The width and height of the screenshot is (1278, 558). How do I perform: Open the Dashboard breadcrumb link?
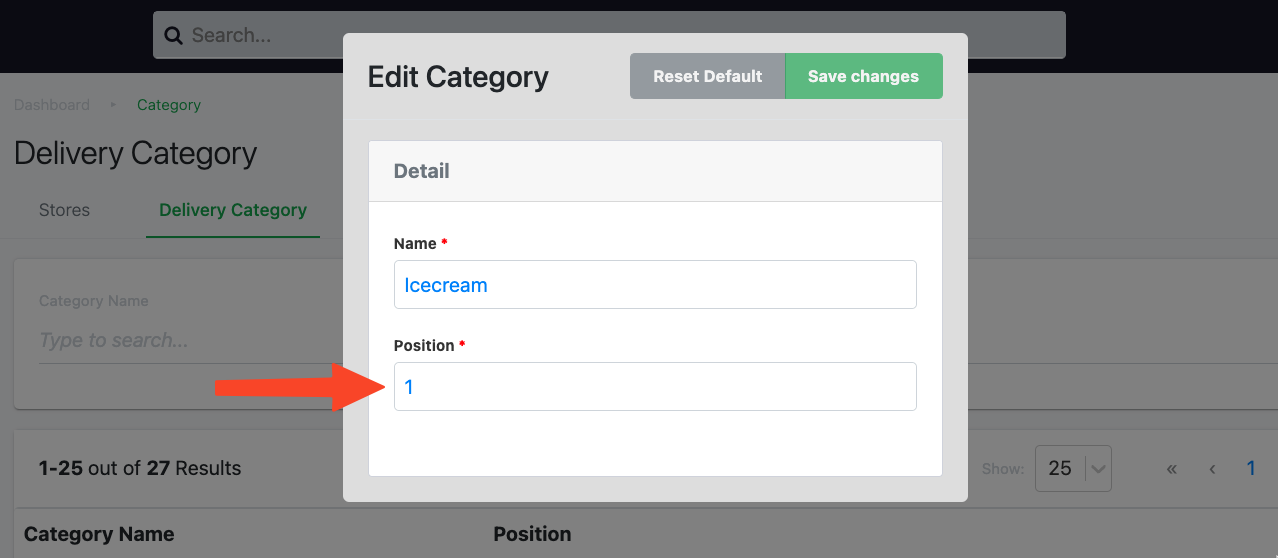[x=52, y=105]
